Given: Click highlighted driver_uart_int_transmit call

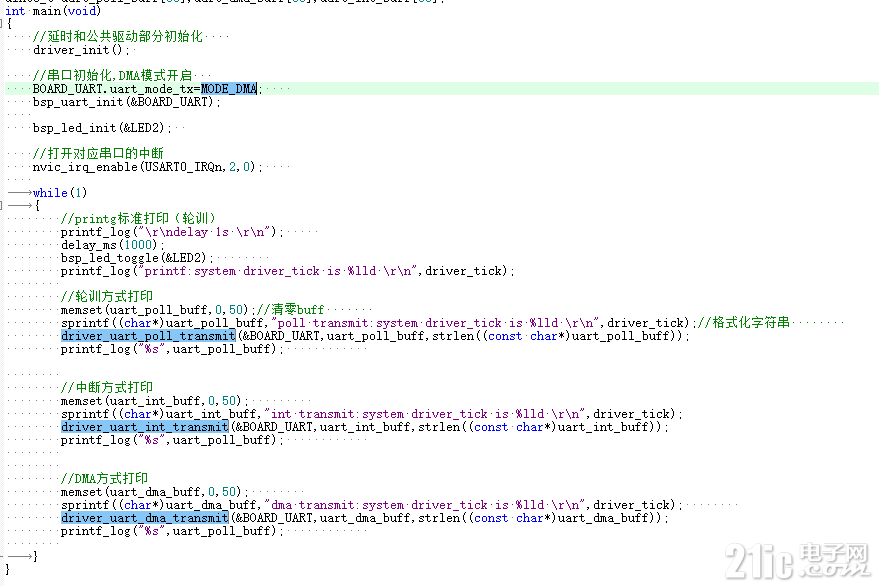Looking at the screenshot, I should [145, 427].
